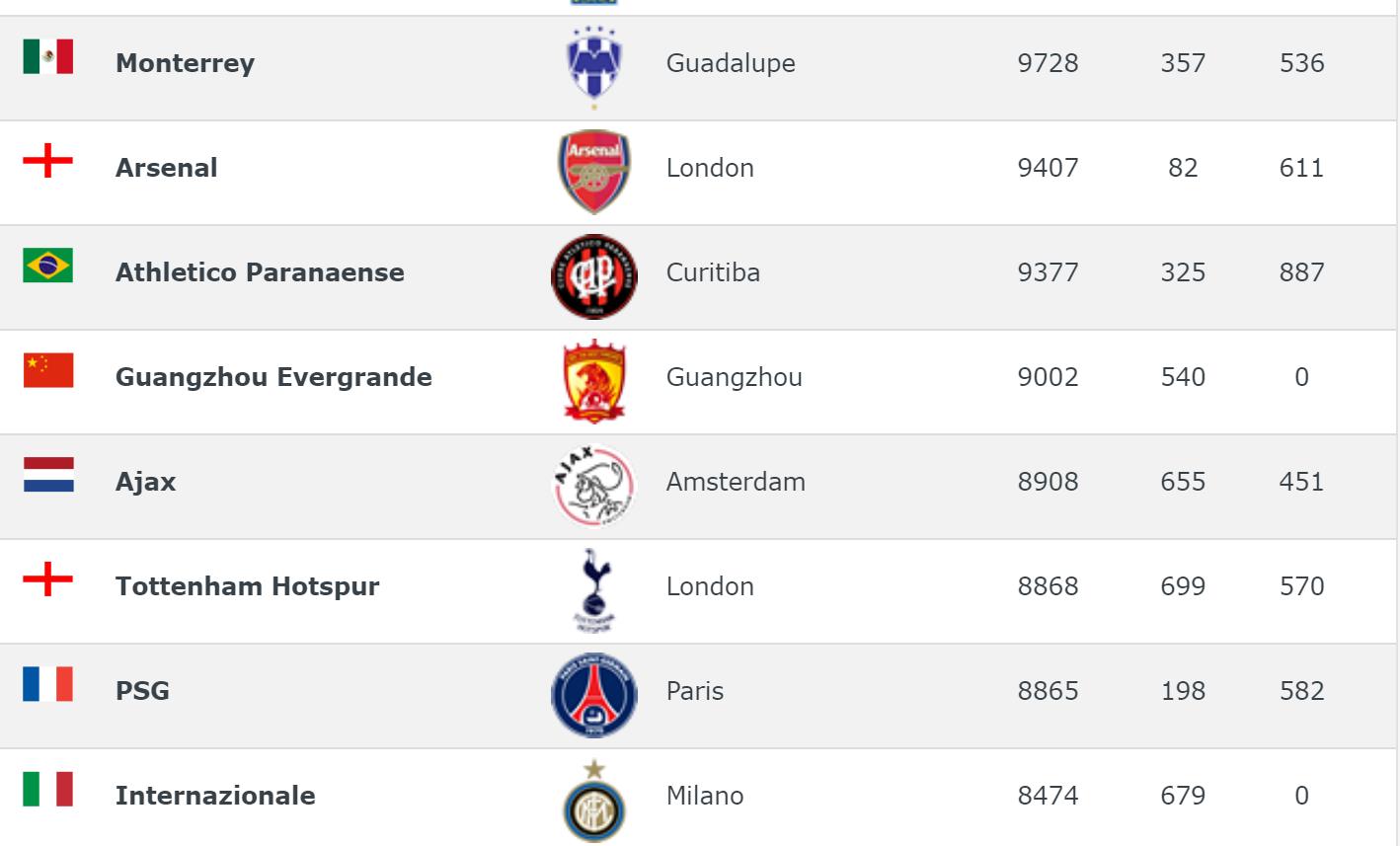Click the PSG club crest
The width and height of the screenshot is (1400, 846).
click(593, 695)
